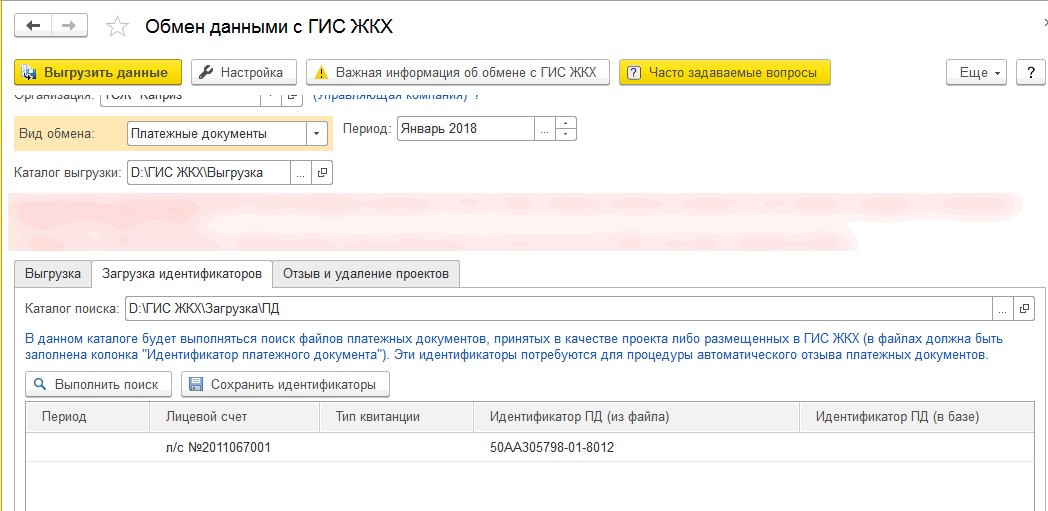
Task: Click Сохранить идентификаторы button
Action: pos(285,384)
